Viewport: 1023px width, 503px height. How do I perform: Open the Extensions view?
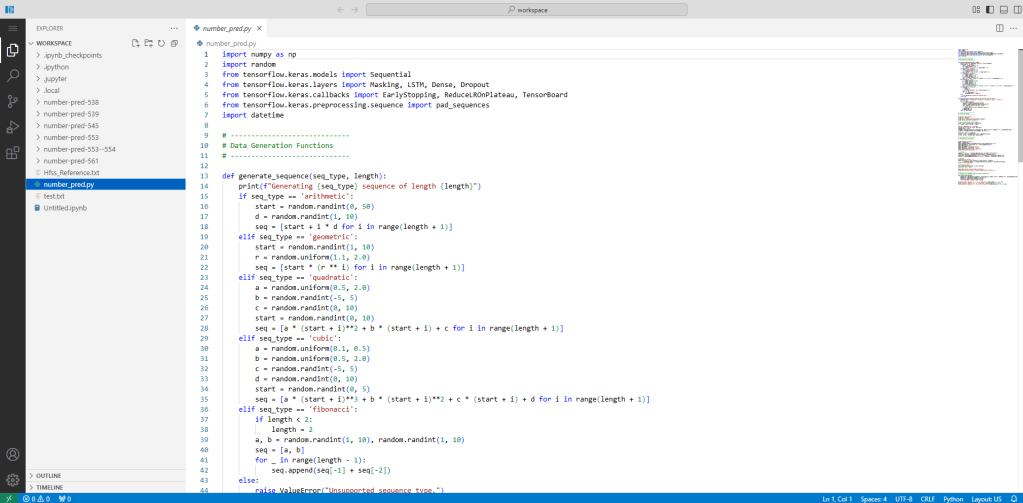click(x=12, y=153)
